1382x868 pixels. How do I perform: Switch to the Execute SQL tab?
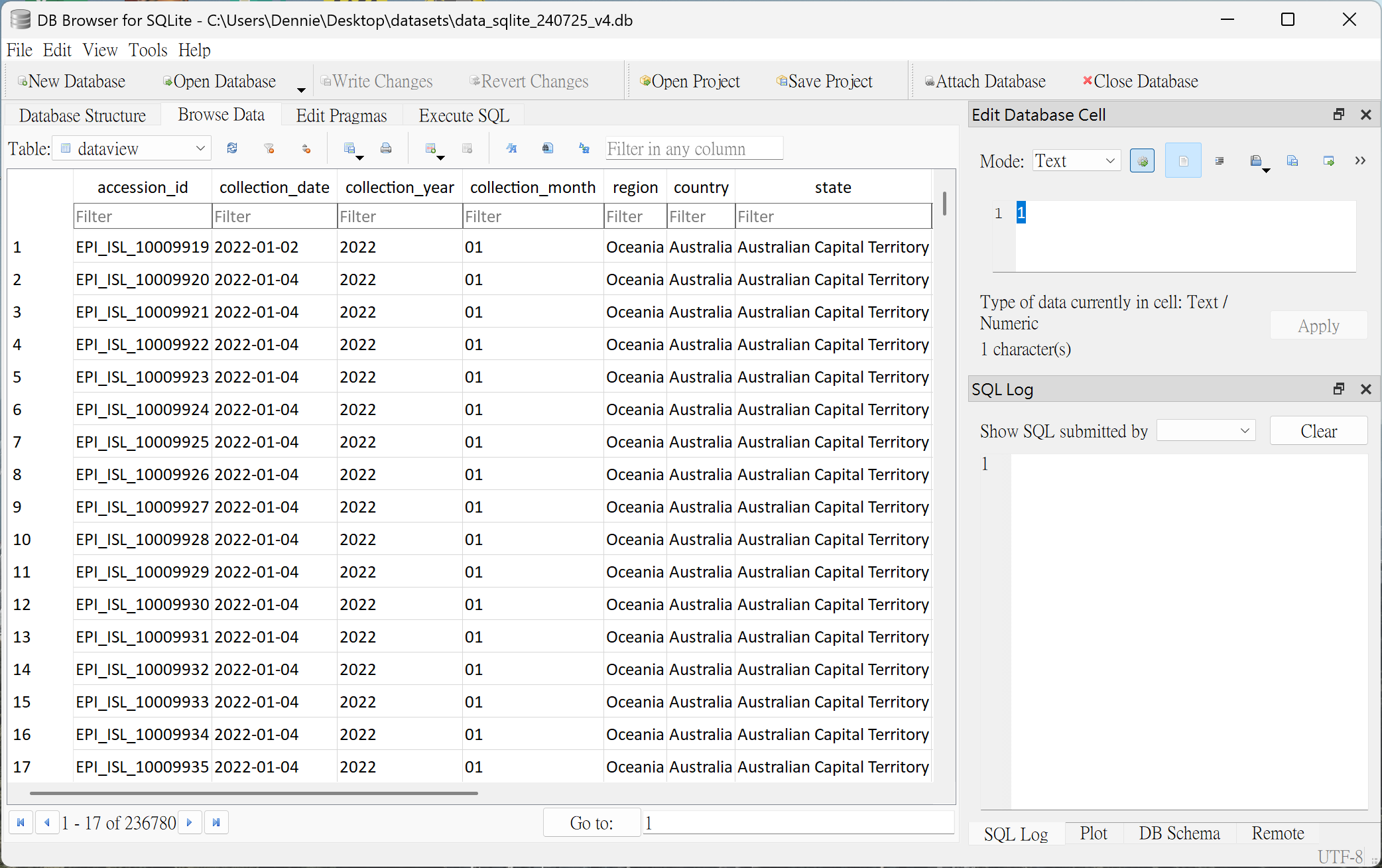click(464, 115)
